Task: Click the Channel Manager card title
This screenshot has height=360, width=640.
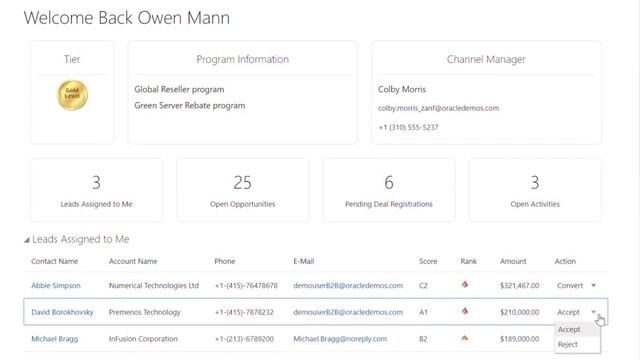Action: 486,59
